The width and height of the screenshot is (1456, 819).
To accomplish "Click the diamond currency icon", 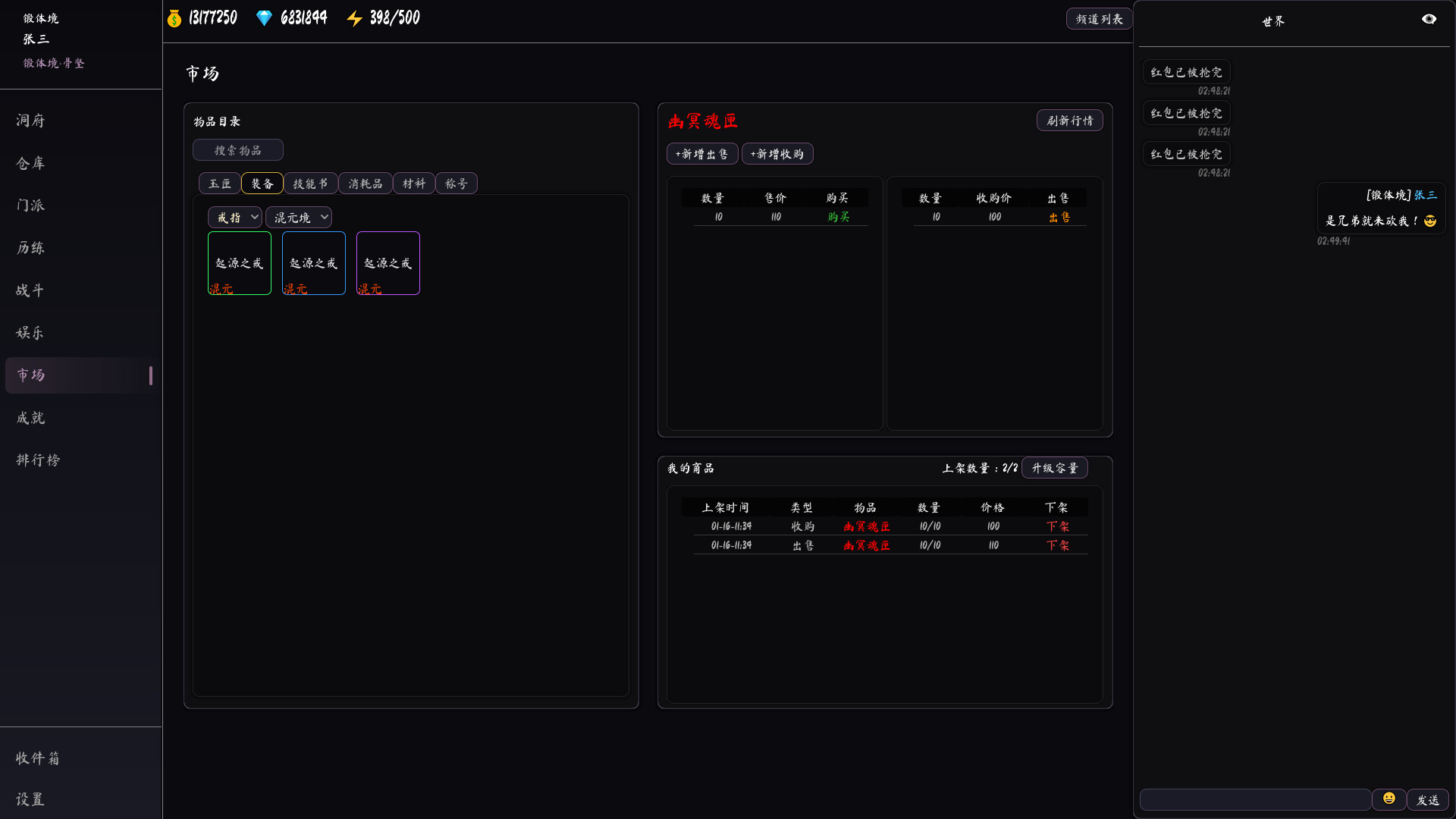I will (x=264, y=17).
